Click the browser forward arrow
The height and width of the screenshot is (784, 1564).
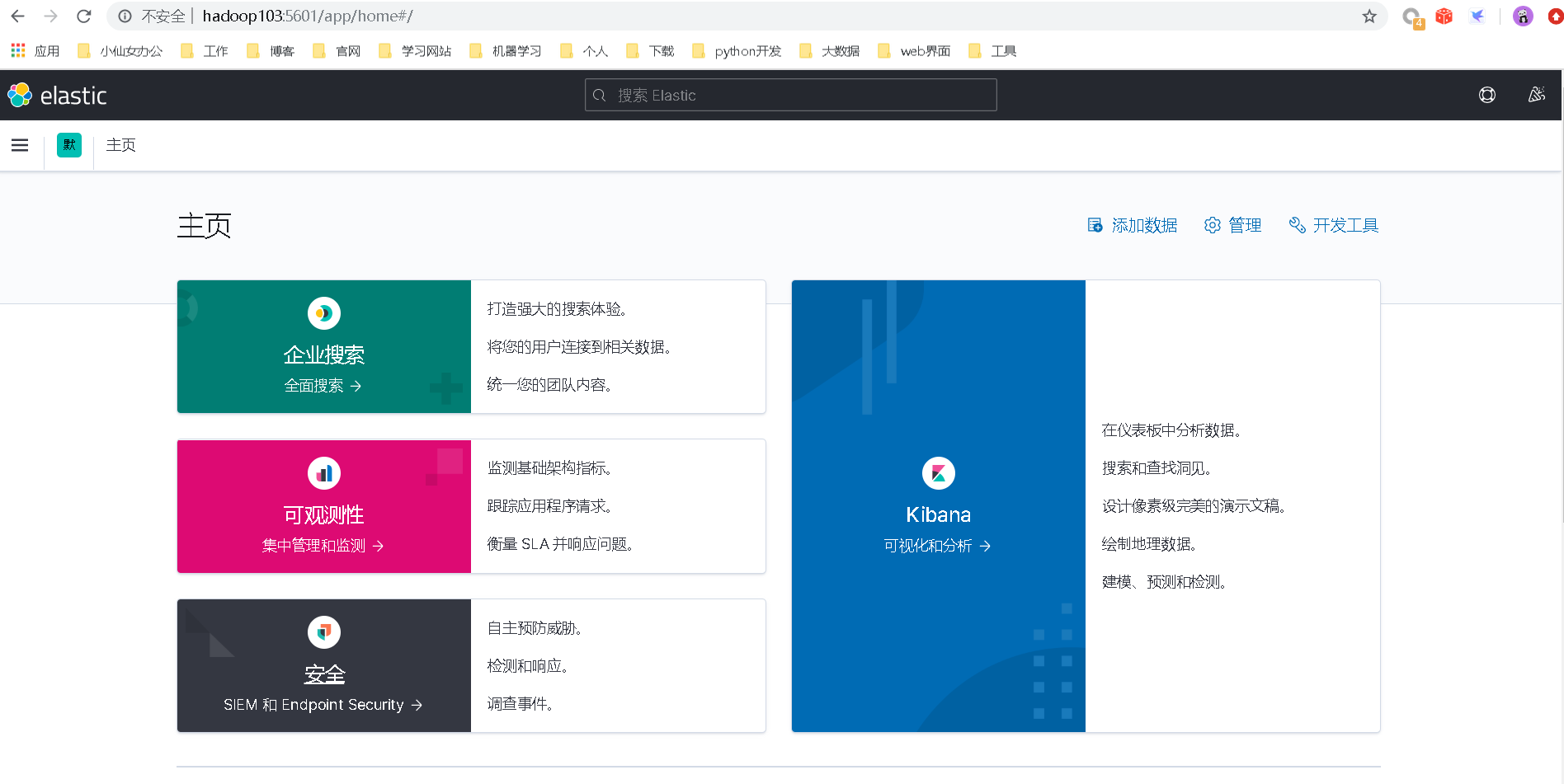(x=51, y=16)
